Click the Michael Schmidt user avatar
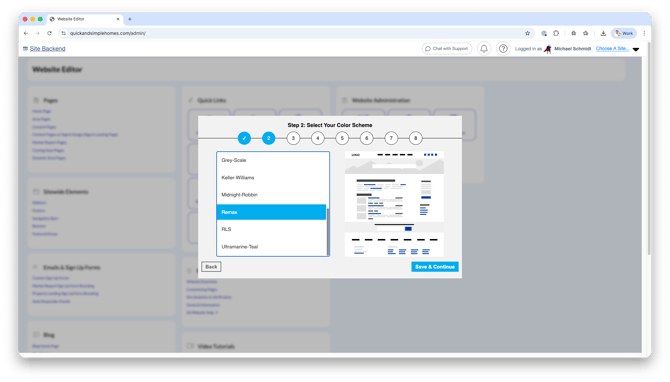Viewport: 670px width, 382px height. [x=547, y=49]
